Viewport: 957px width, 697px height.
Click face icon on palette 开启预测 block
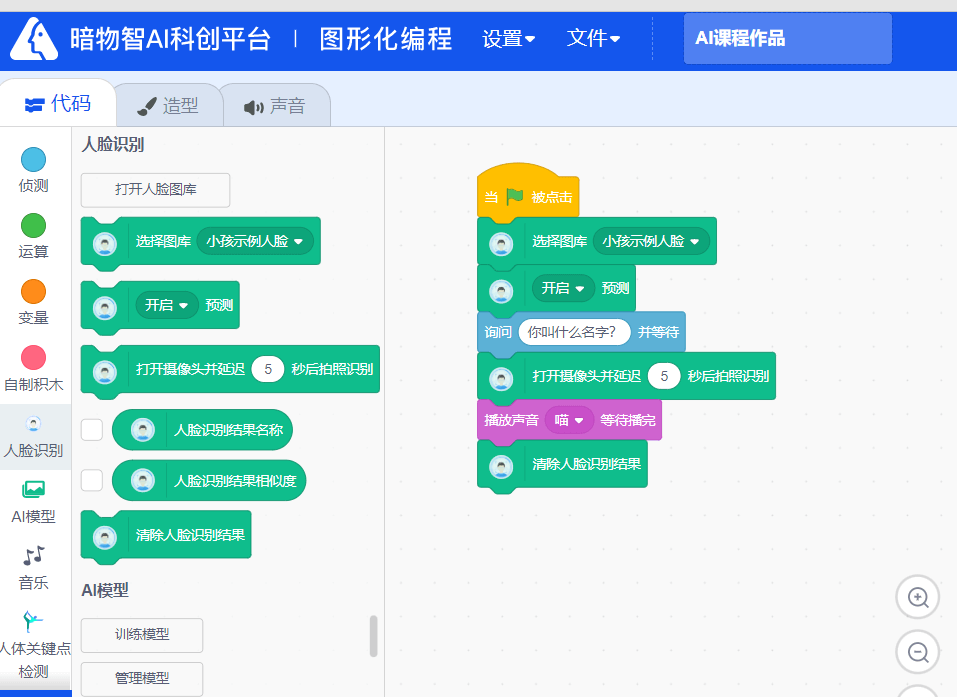(x=105, y=308)
